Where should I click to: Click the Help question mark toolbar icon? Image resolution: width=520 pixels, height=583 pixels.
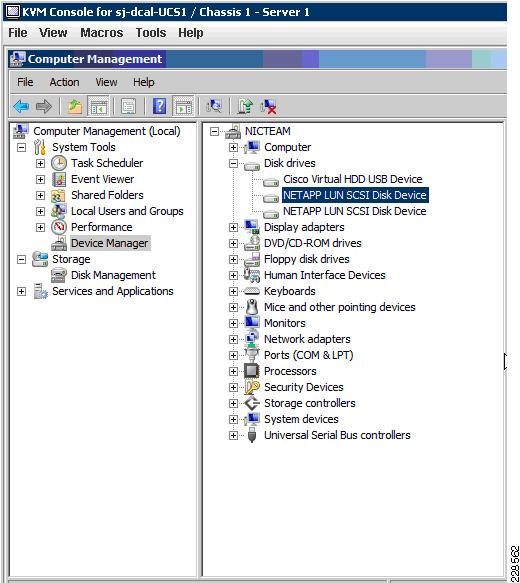159,106
